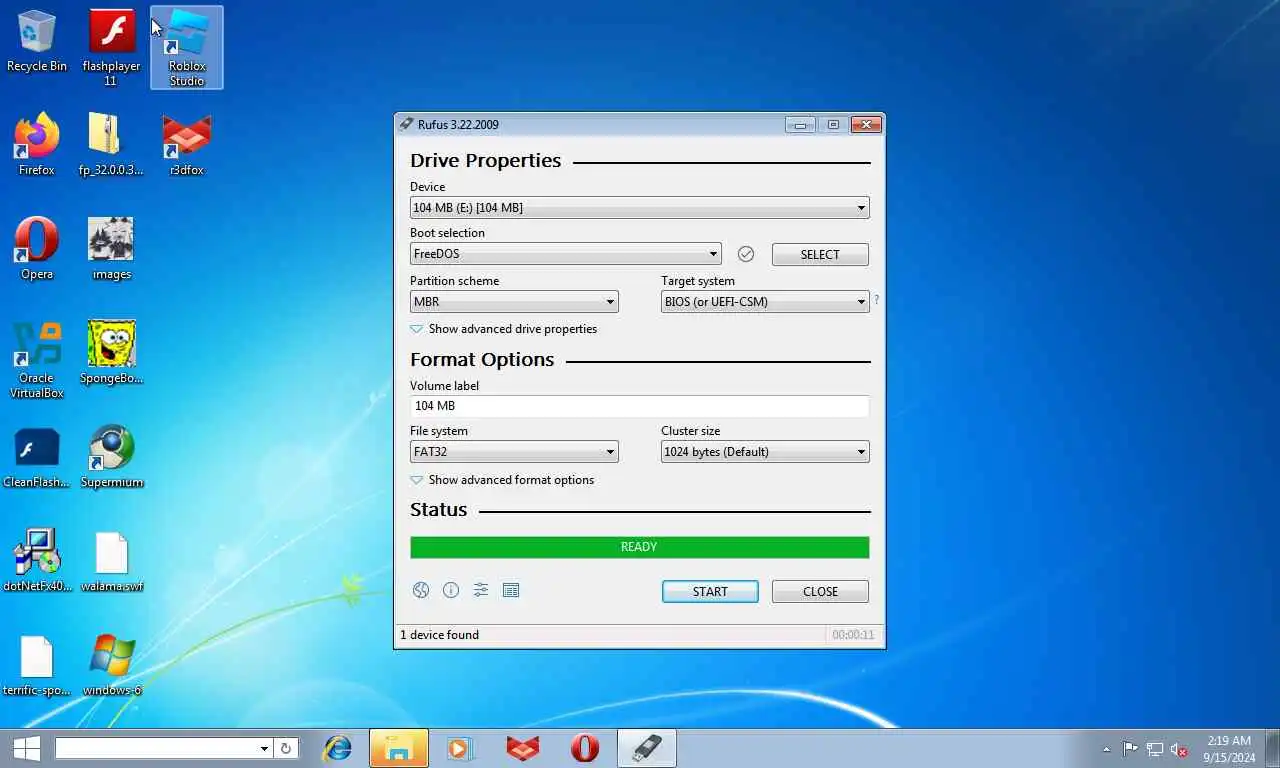Select the CleanFlash desktop icon
The image size is (1280, 768).
tap(37, 457)
